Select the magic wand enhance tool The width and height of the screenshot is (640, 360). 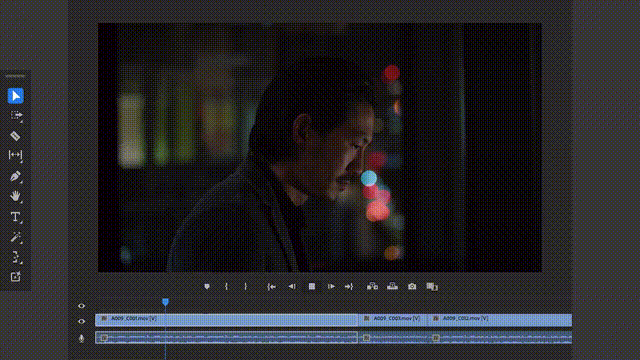coord(16,237)
